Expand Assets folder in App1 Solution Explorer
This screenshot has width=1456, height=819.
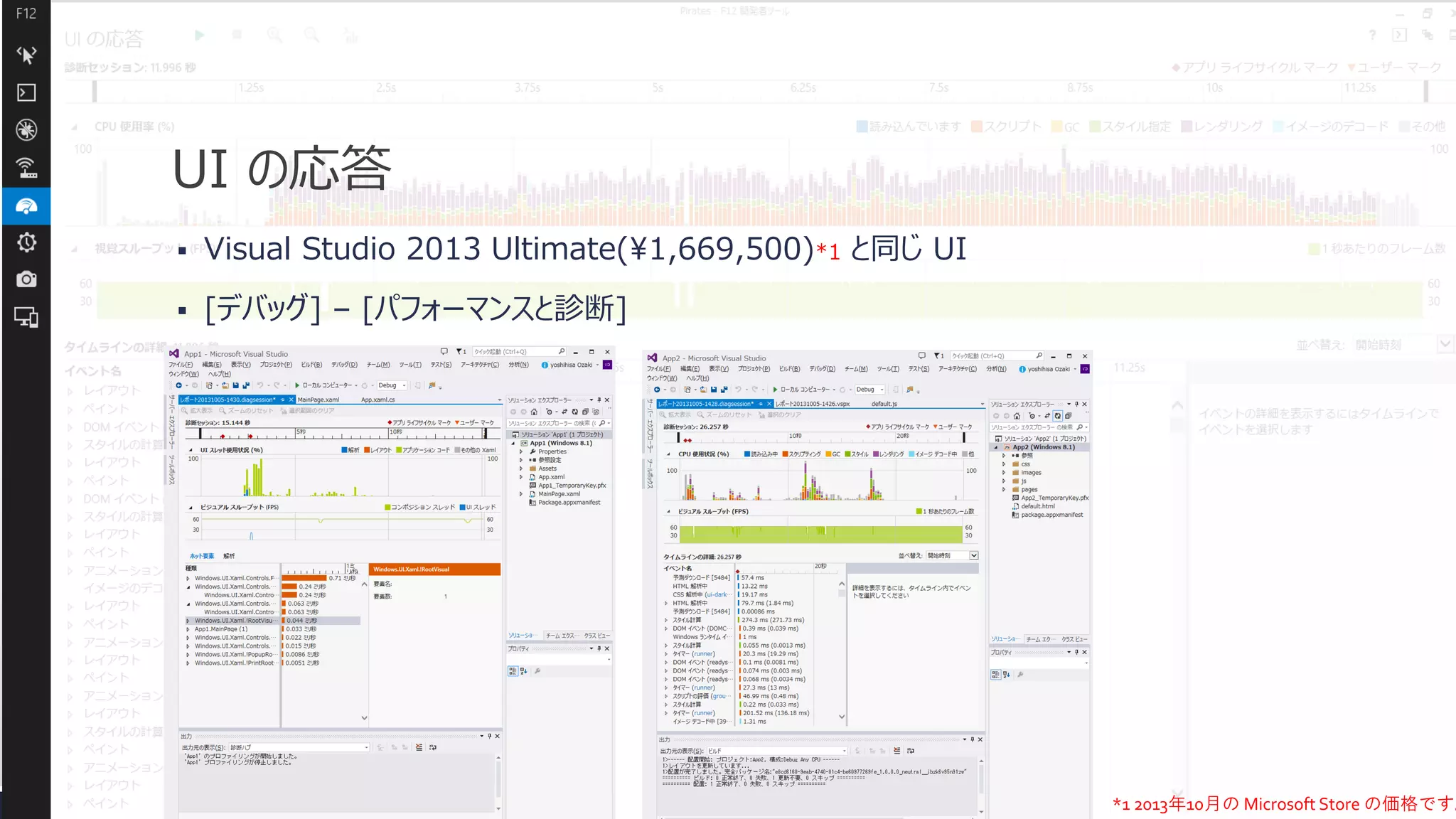click(521, 469)
